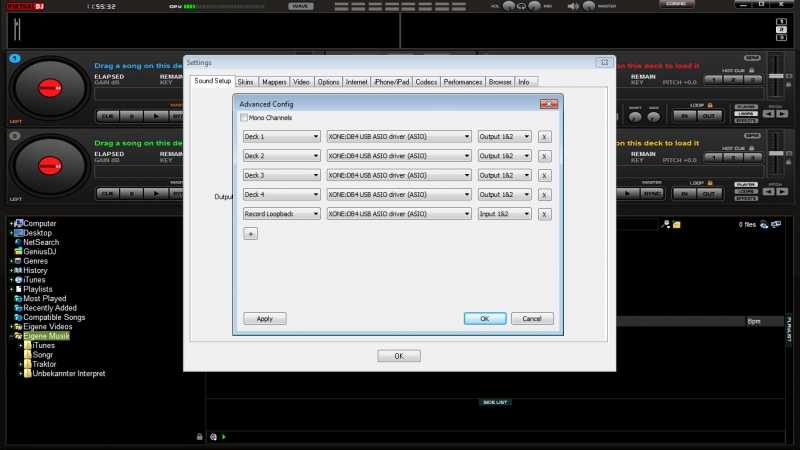The height and width of the screenshot is (450, 800).
Task: Open the Deck 1 source dropdown
Action: point(281,136)
